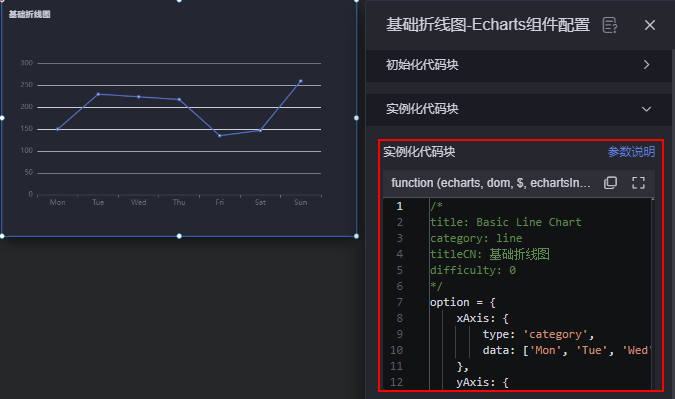The height and width of the screenshot is (399, 675).
Task: Open the 参数说明 link
Action: coord(631,152)
